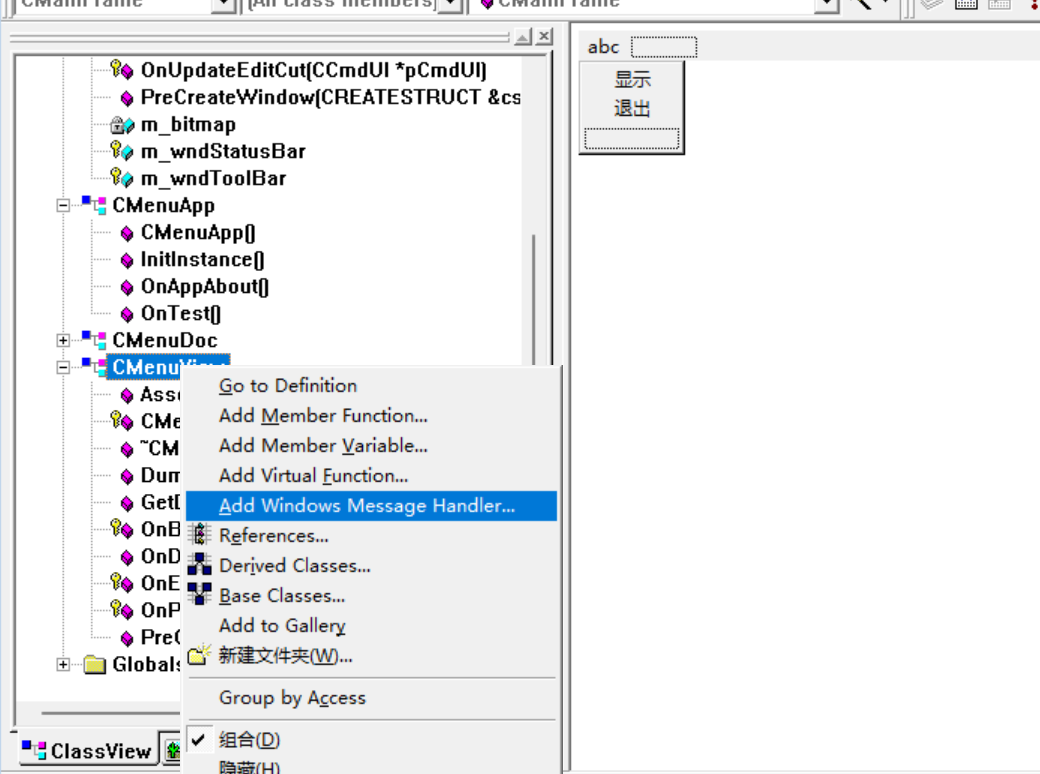Select the 退出 menu item
This screenshot has height=774, width=1040.
(631, 108)
